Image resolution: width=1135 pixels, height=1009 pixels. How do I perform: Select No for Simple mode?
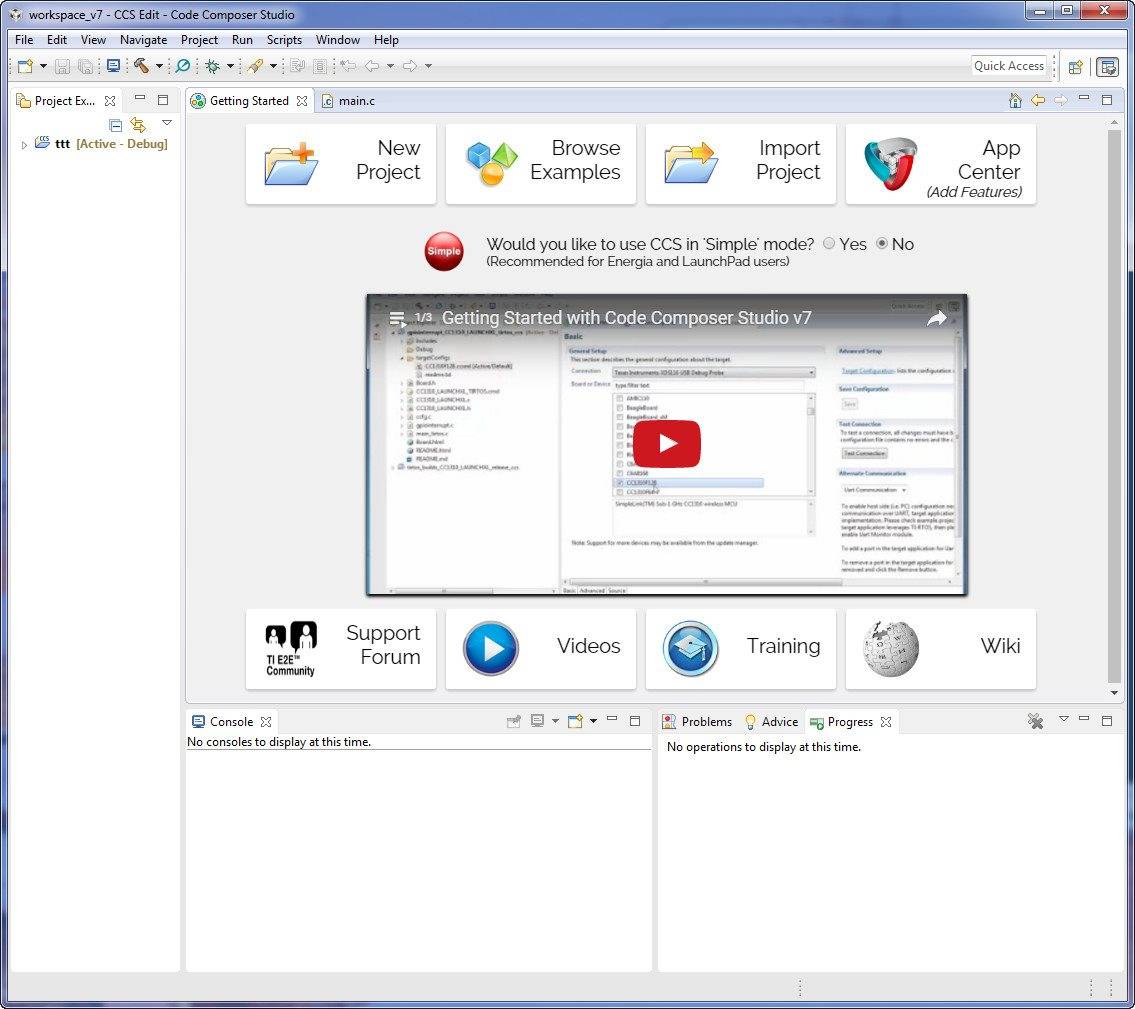click(882, 244)
